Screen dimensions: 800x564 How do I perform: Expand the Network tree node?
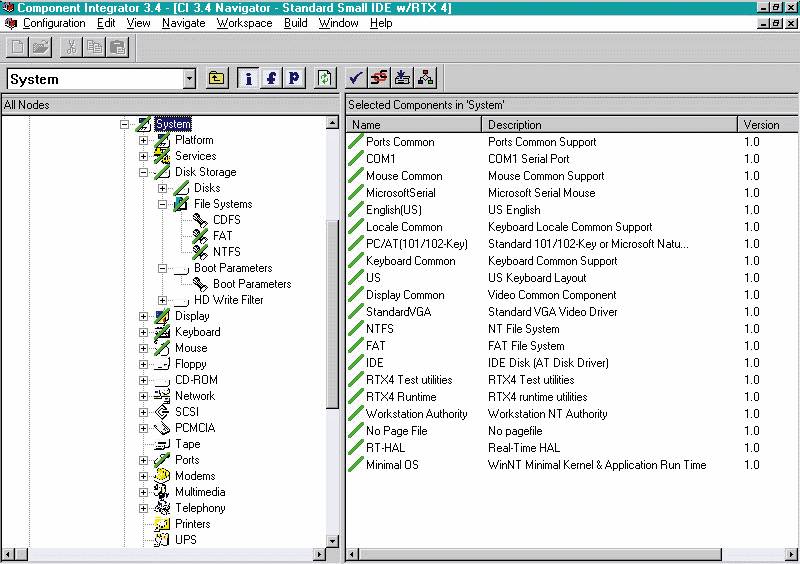[143, 396]
